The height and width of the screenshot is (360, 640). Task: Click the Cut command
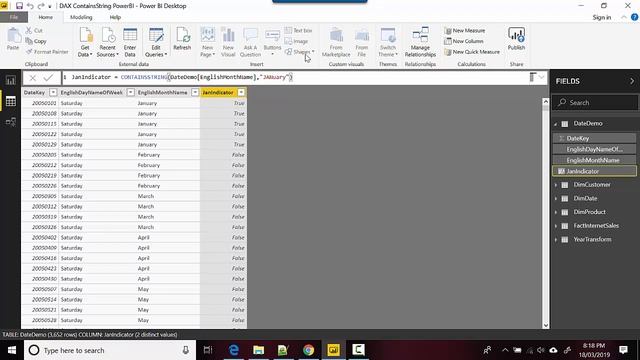(x=34, y=31)
